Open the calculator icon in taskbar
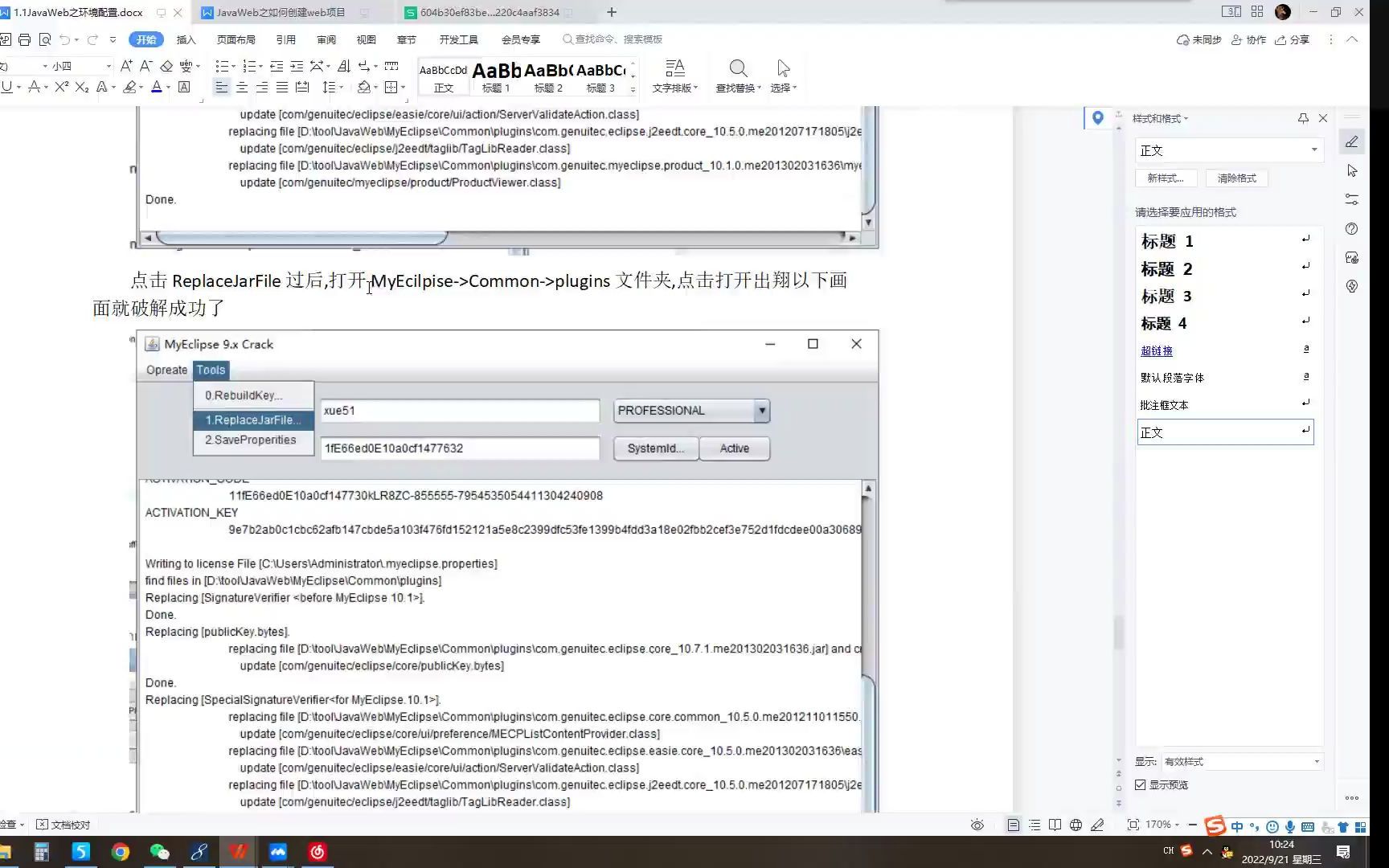 (42, 852)
